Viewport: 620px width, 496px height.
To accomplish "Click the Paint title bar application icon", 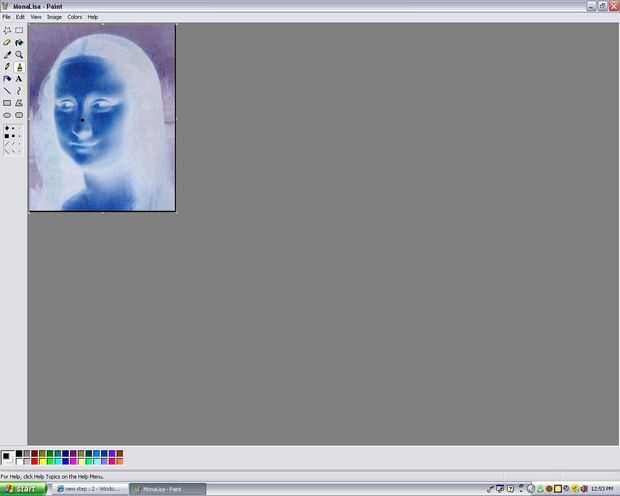I will 5,6.
